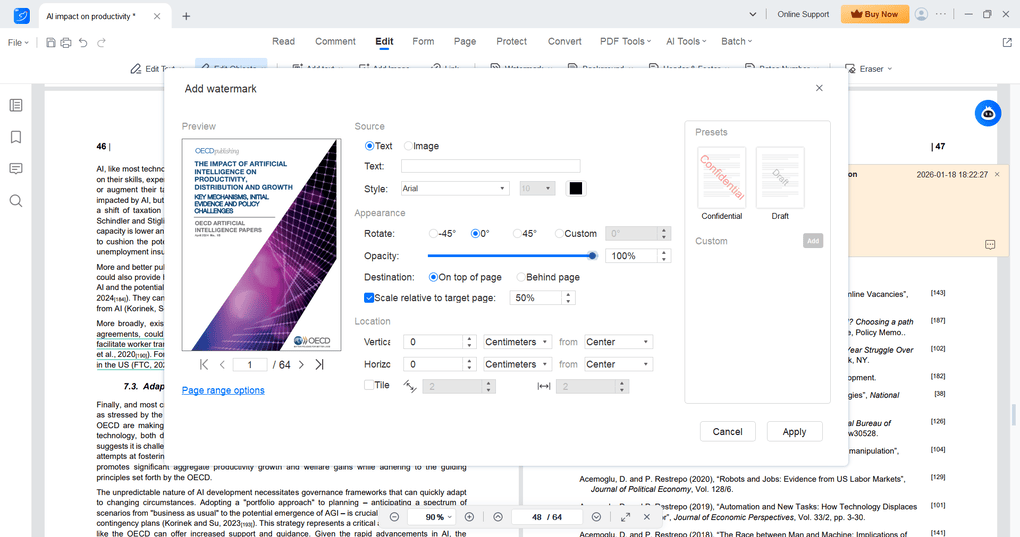The image size is (1020, 537).
Task: Select On top of page destination
Action: point(433,277)
